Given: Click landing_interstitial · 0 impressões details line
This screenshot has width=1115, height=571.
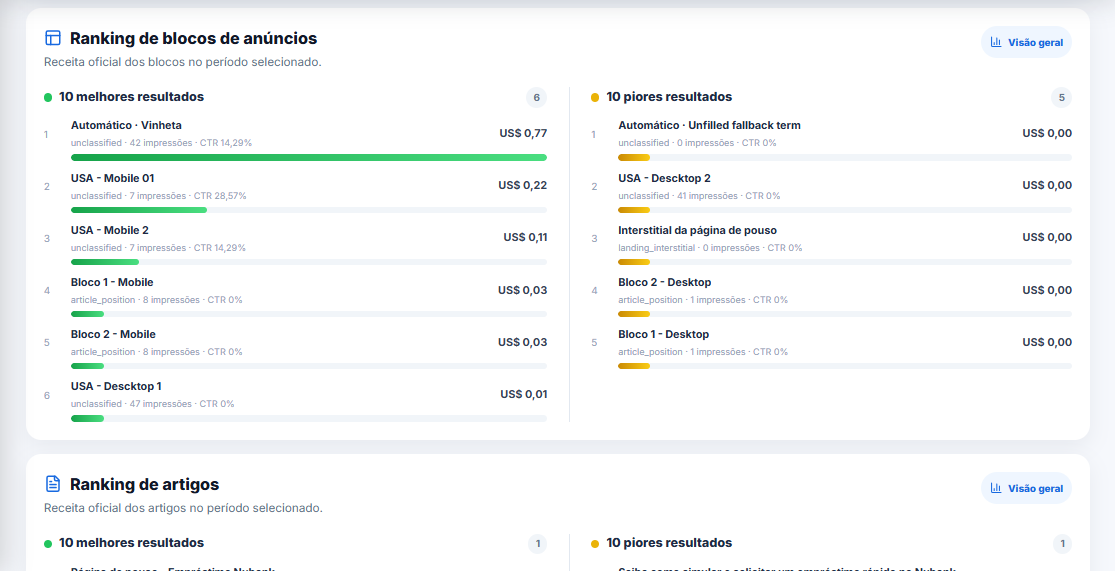Looking at the screenshot, I should [x=710, y=248].
